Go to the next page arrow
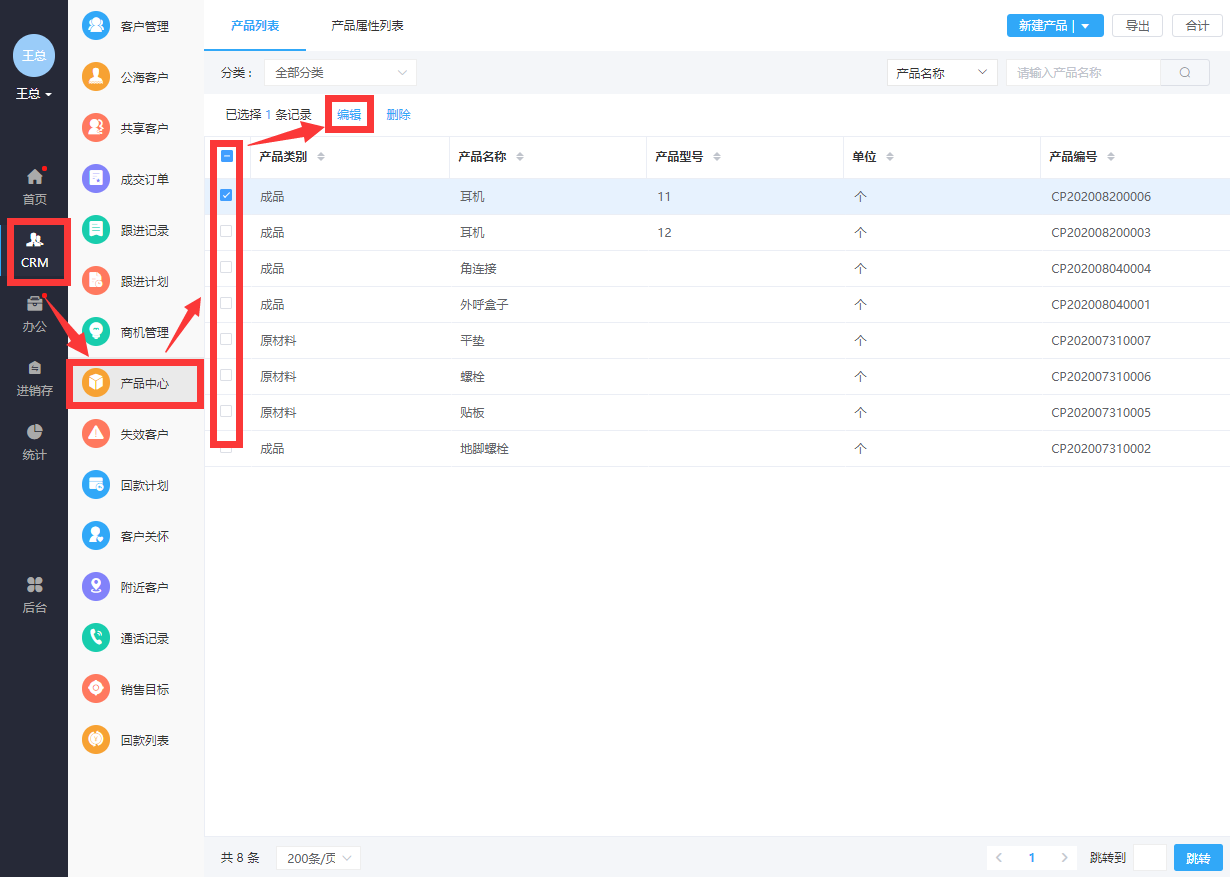Image resolution: width=1230 pixels, height=877 pixels. pyautogui.click(x=1065, y=858)
